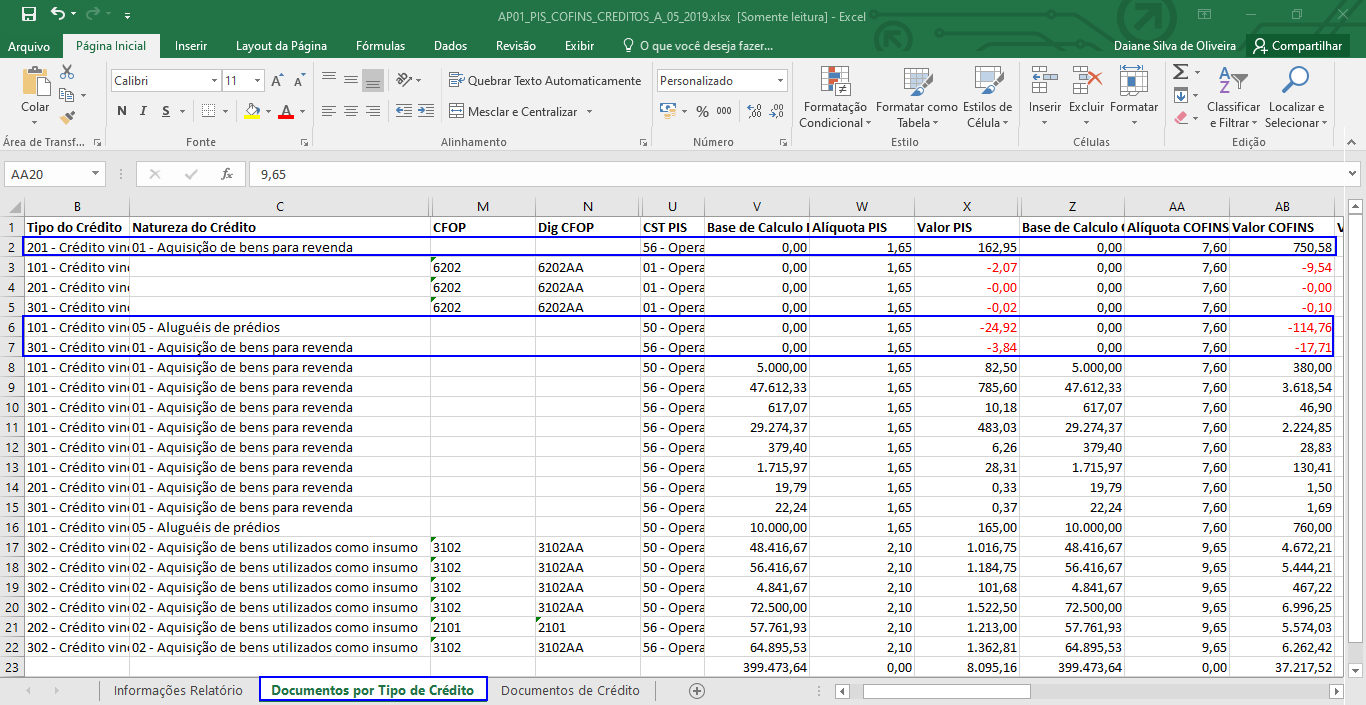Click the Compartilhar button
1366x705 pixels.
pyautogui.click(x=1297, y=46)
